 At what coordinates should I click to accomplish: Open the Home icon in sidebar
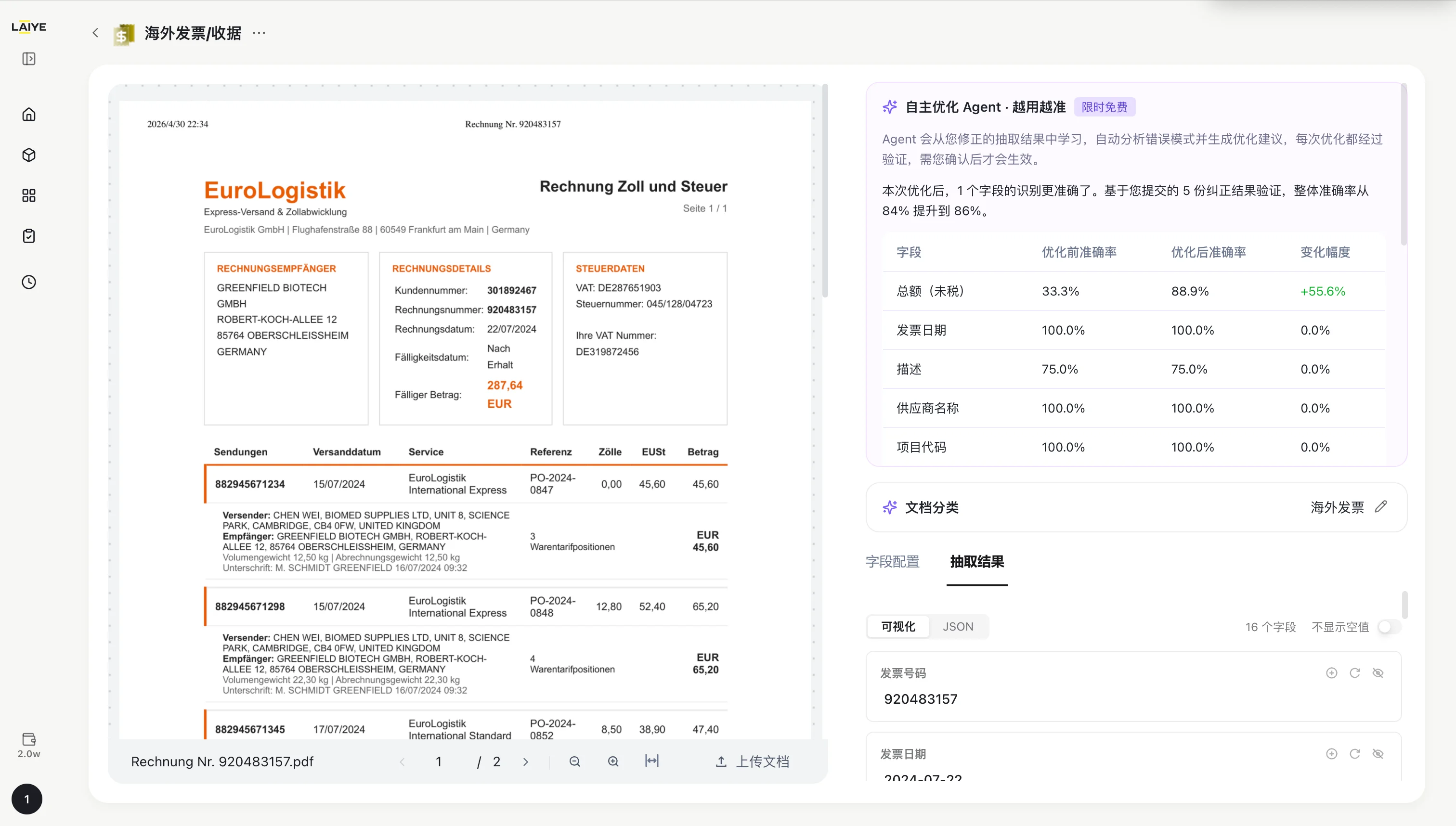point(29,115)
